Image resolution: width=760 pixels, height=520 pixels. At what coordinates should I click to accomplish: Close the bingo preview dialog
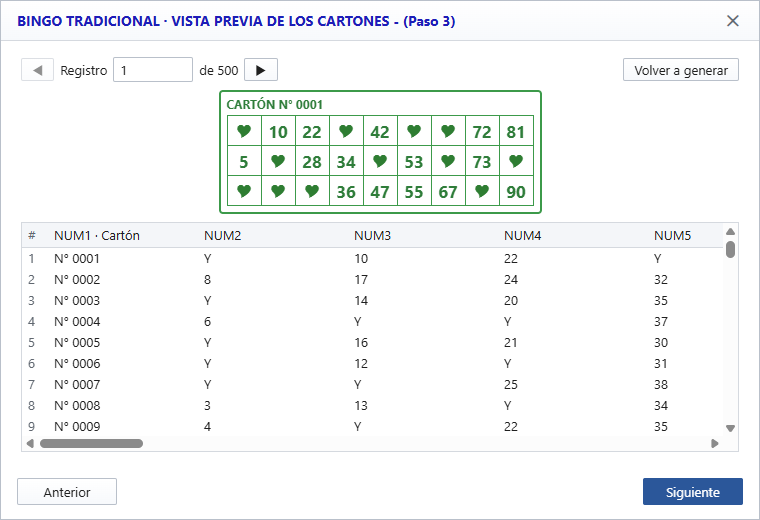tap(733, 21)
